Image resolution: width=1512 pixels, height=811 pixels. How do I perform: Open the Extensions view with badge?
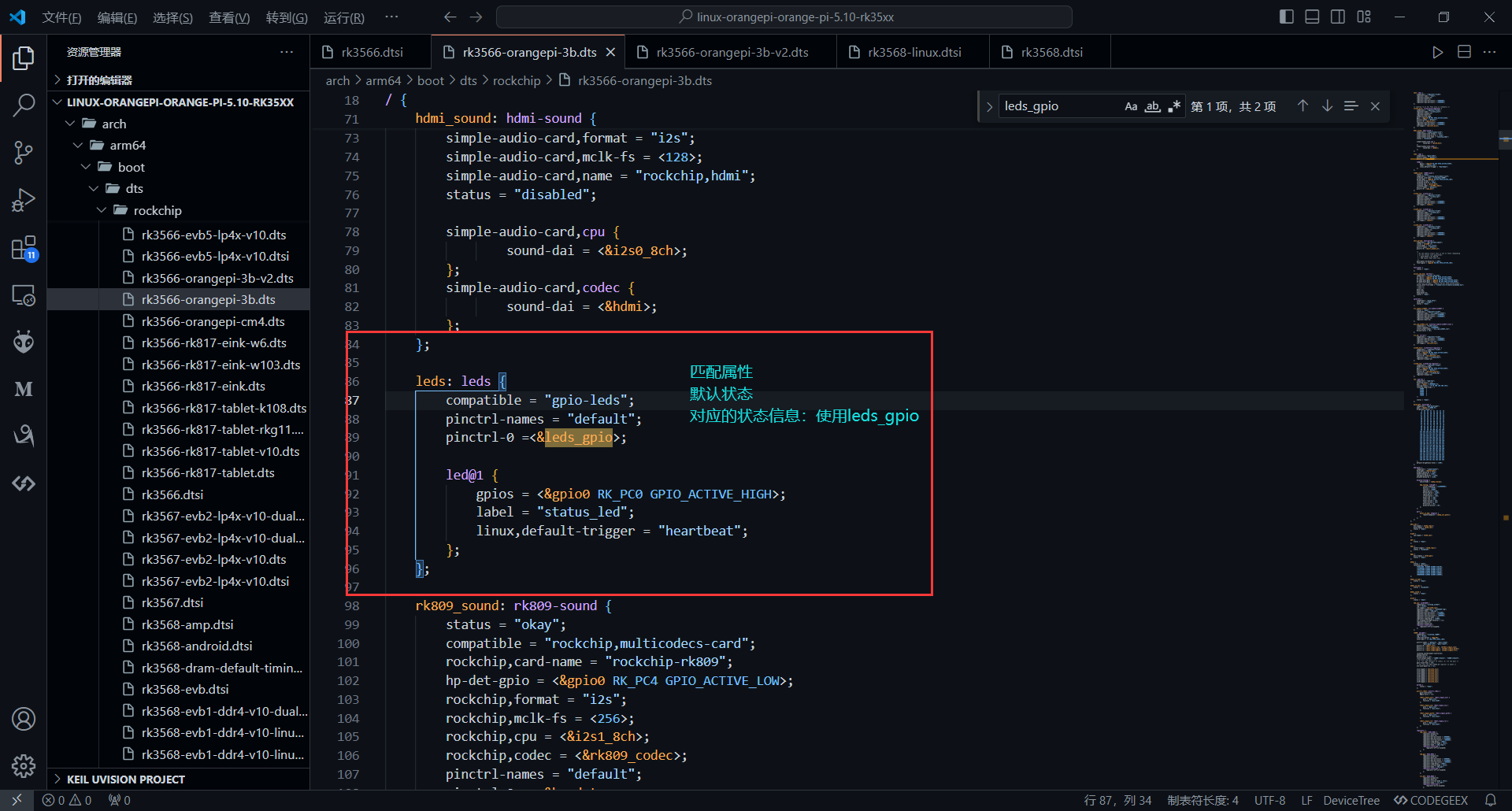pos(24,248)
